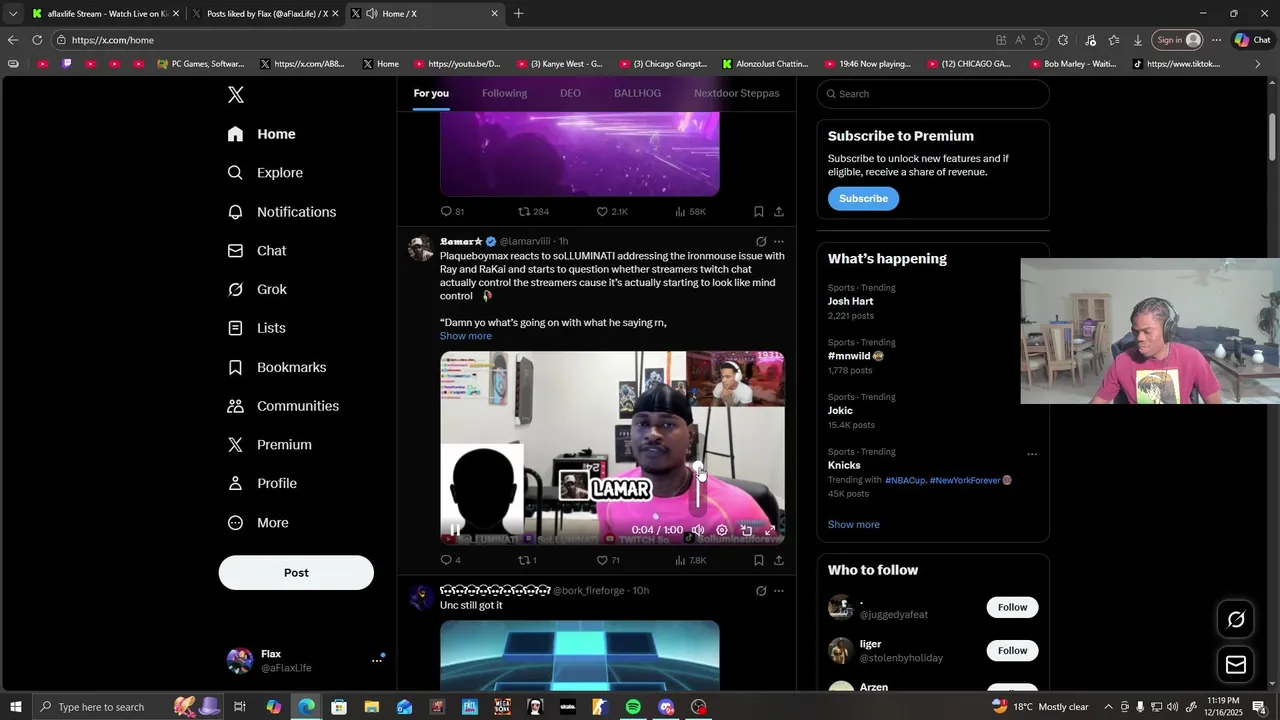Click the Post button
The width and height of the screenshot is (1280, 720).
[x=296, y=573]
